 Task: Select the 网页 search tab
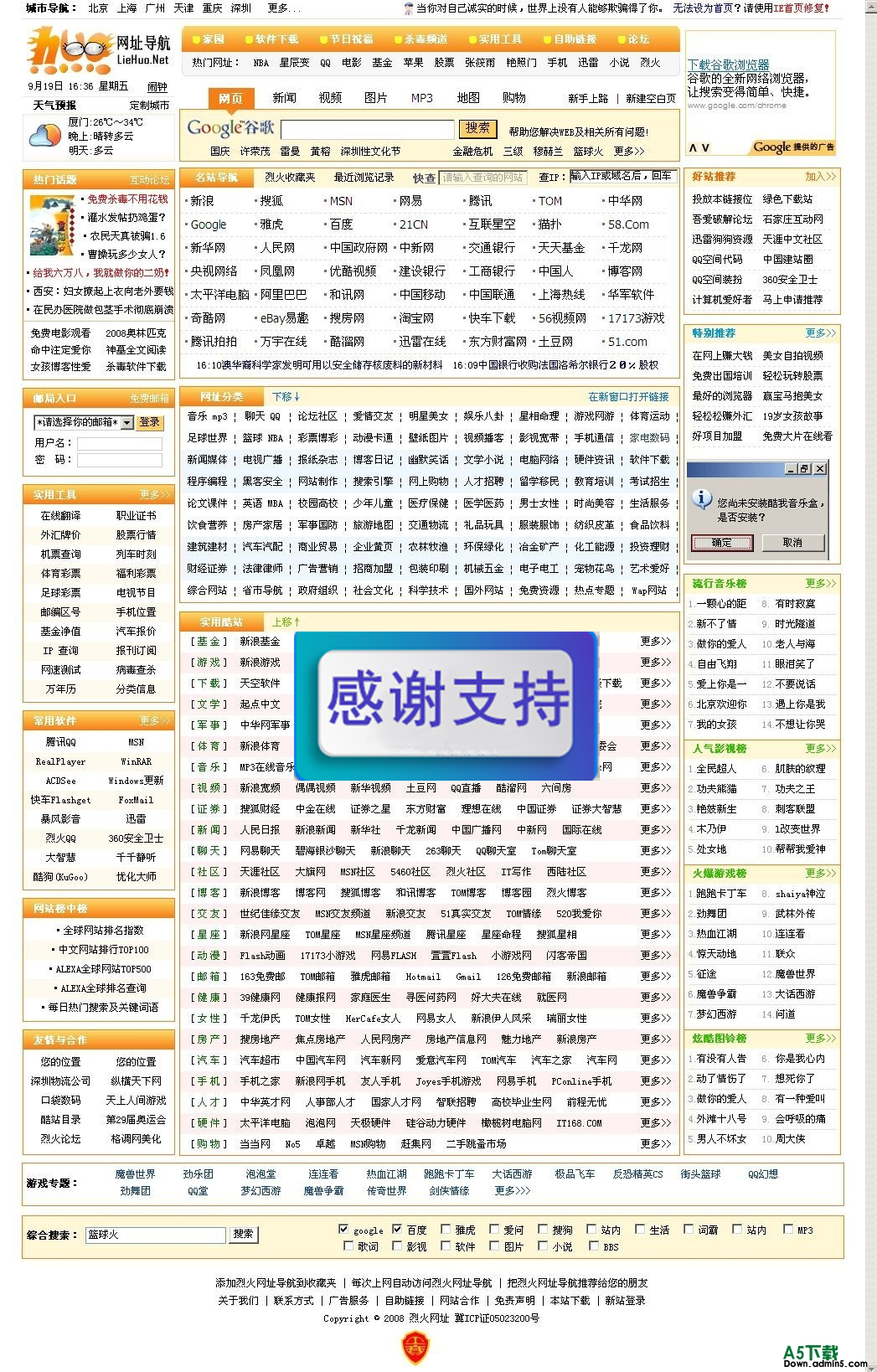point(230,98)
